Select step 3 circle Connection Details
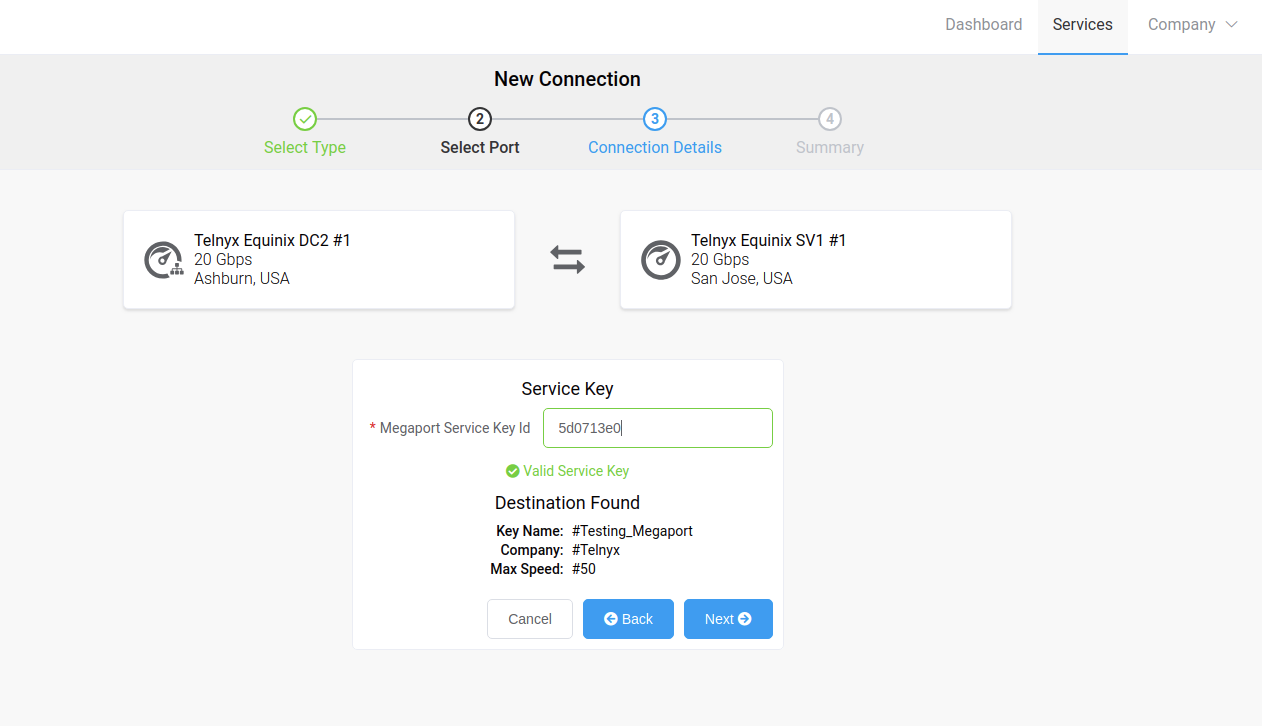The width and height of the screenshot is (1262, 726). tap(655, 119)
